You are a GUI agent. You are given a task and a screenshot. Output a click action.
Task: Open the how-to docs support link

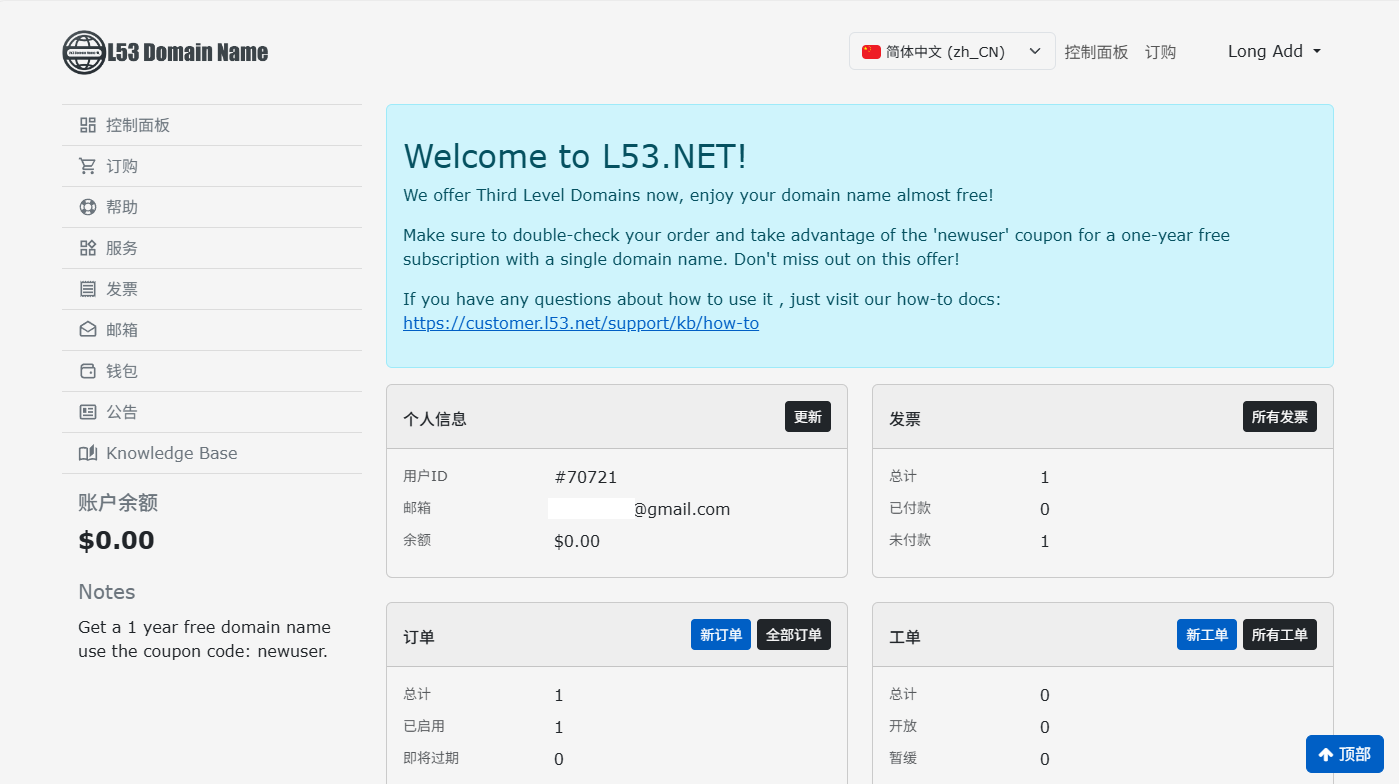[x=580, y=323]
